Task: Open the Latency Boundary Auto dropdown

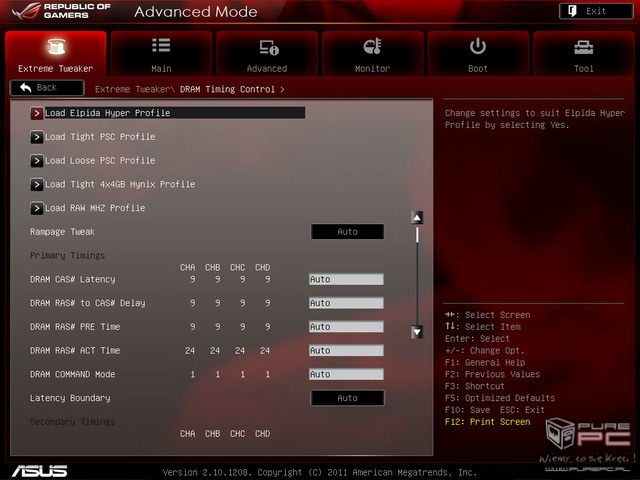Action: (x=347, y=398)
